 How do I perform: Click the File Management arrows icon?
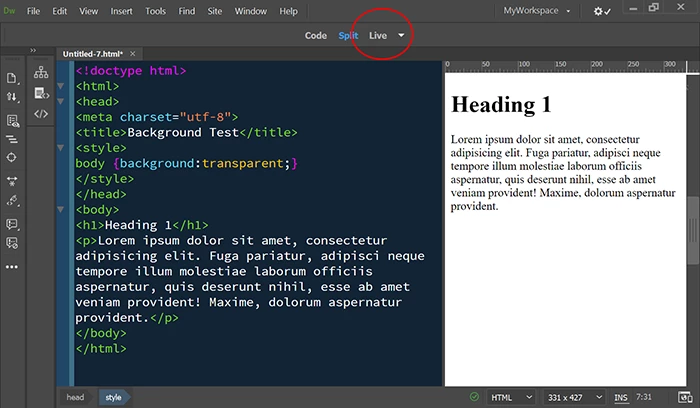coord(12,97)
